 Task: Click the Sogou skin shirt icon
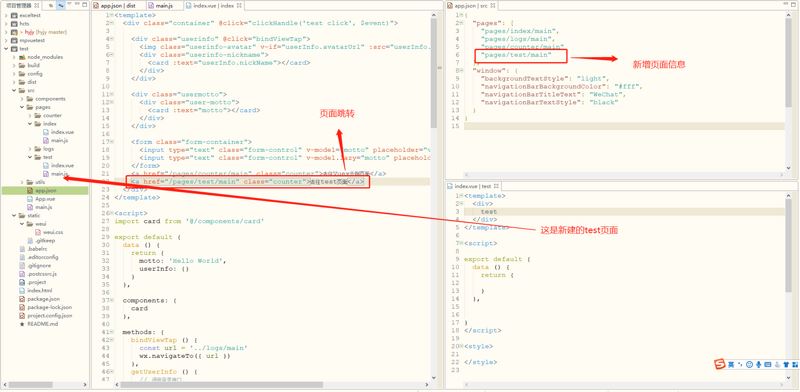[785, 364]
